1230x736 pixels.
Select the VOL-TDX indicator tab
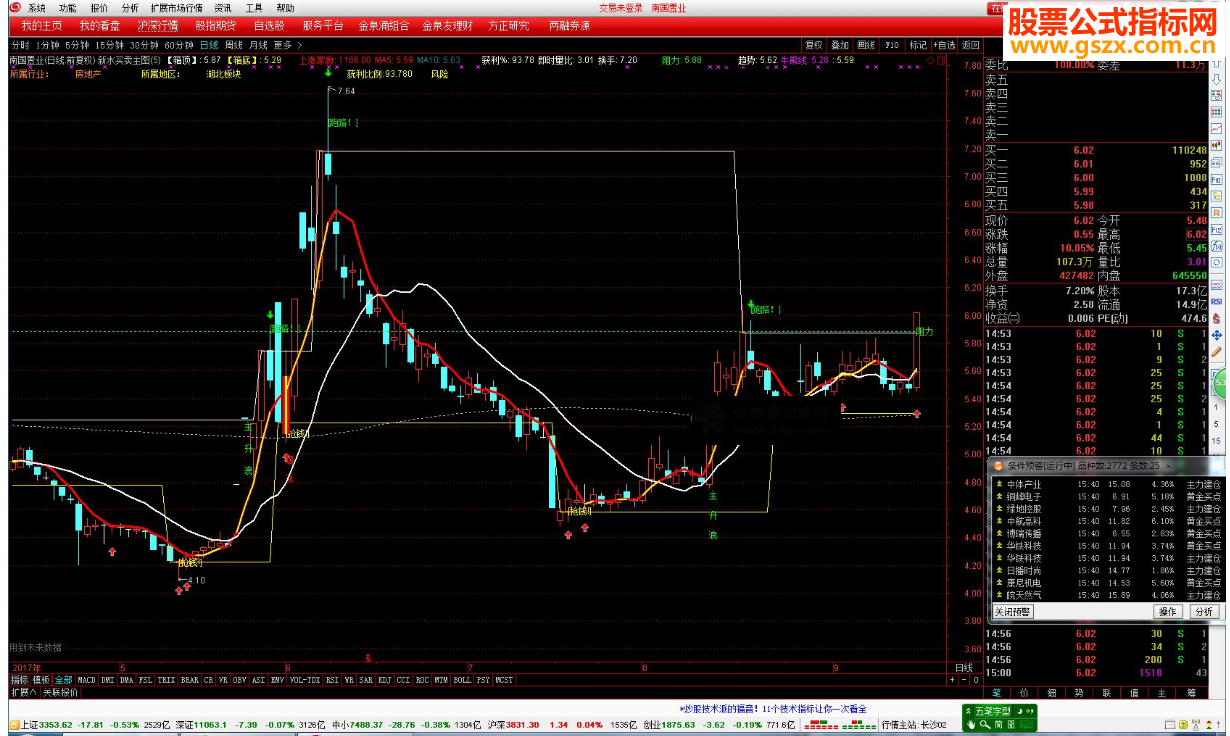304,680
